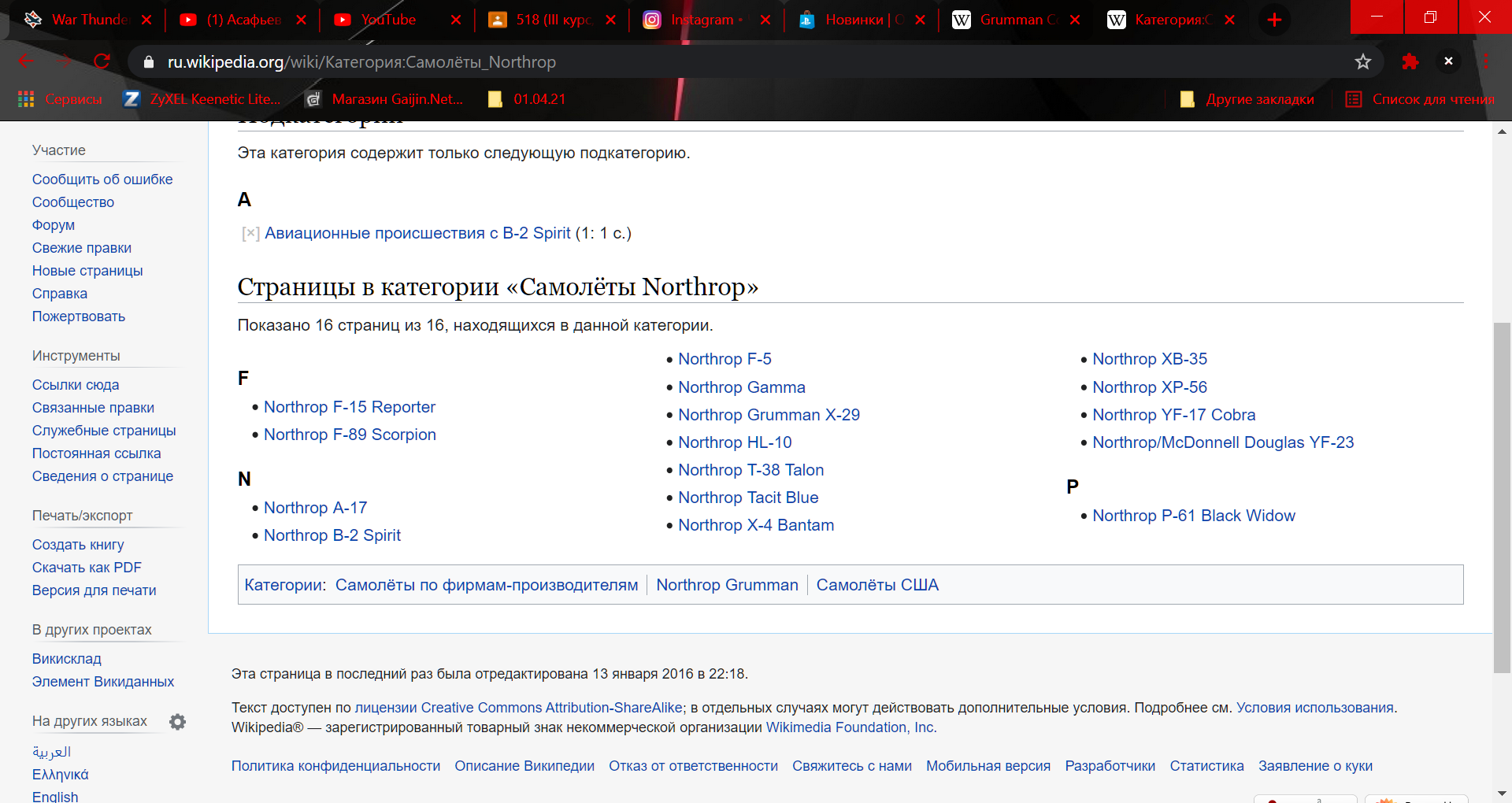Reload the Wikipedia page
This screenshot has height=803, width=1512.
102,61
